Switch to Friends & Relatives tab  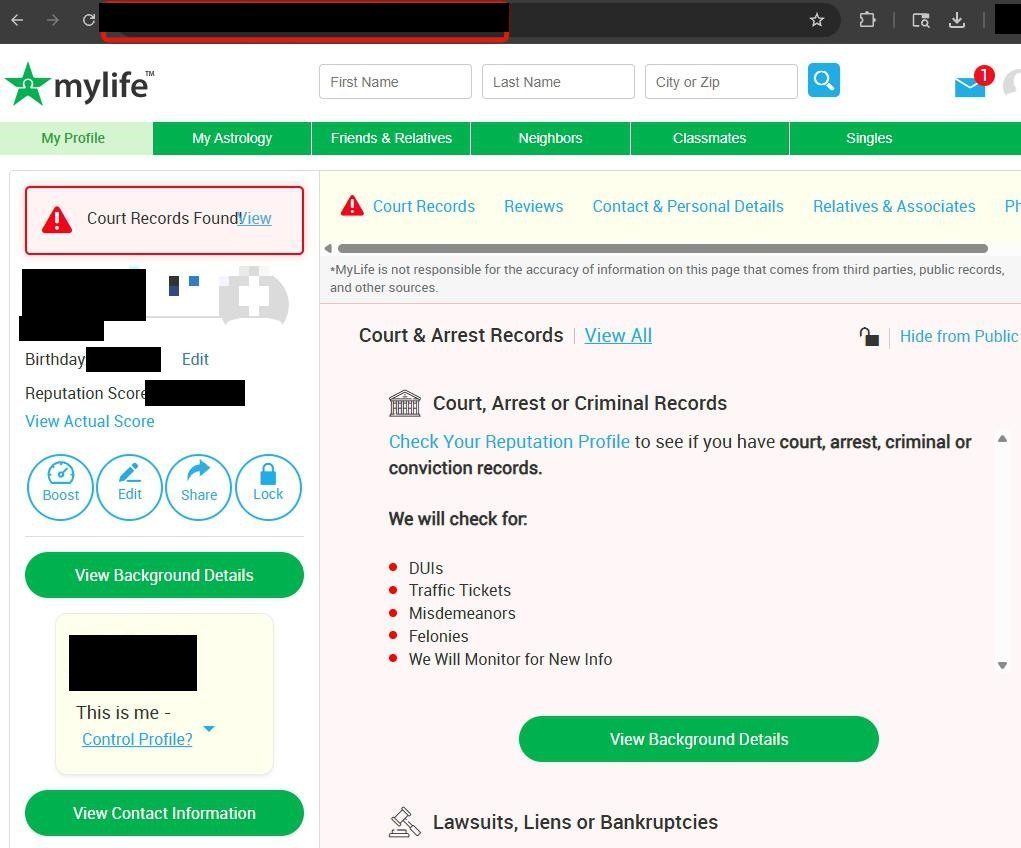(x=391, y=138)
